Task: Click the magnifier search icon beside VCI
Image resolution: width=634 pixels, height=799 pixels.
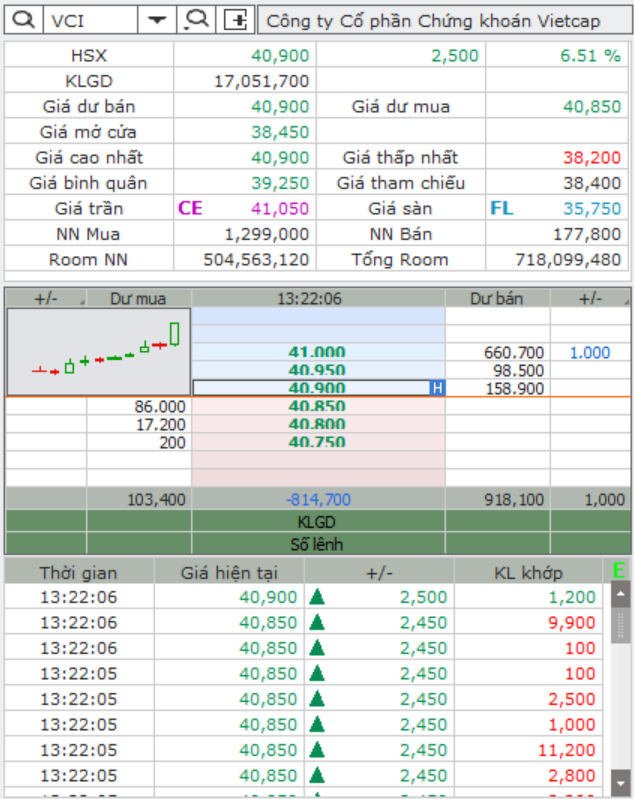Action: pyautogui.click(x=23, y=20)
